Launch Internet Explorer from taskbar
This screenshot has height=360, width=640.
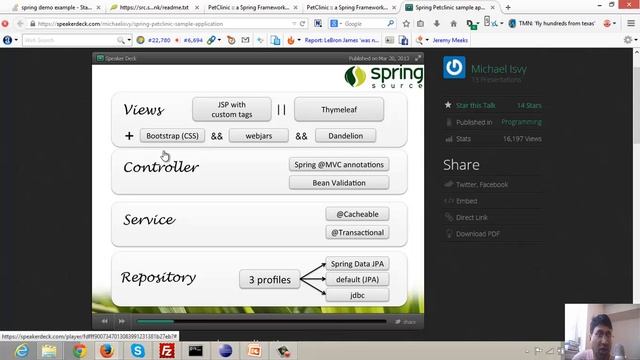pyautogui.click(x=21, y=351)
